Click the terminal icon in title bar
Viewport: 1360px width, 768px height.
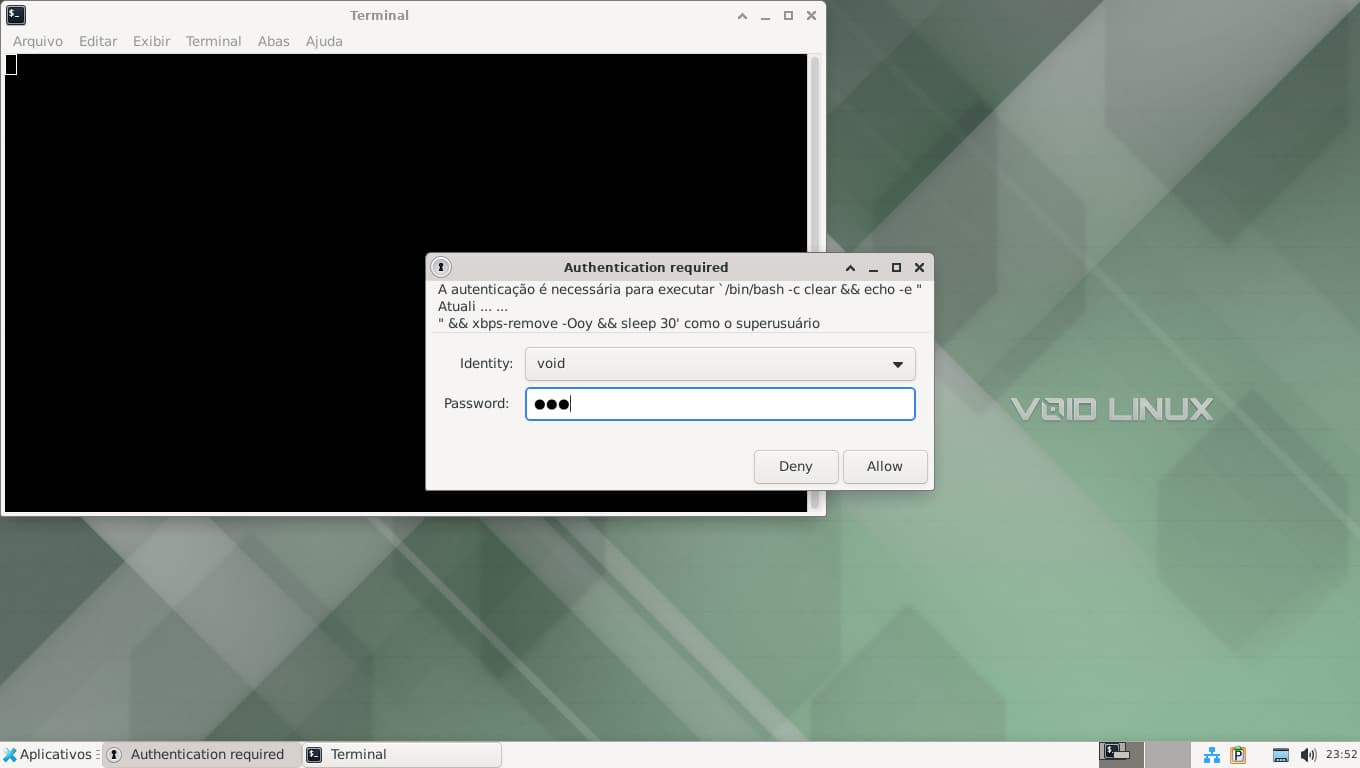pyautogui.click(x=15, y=15)
